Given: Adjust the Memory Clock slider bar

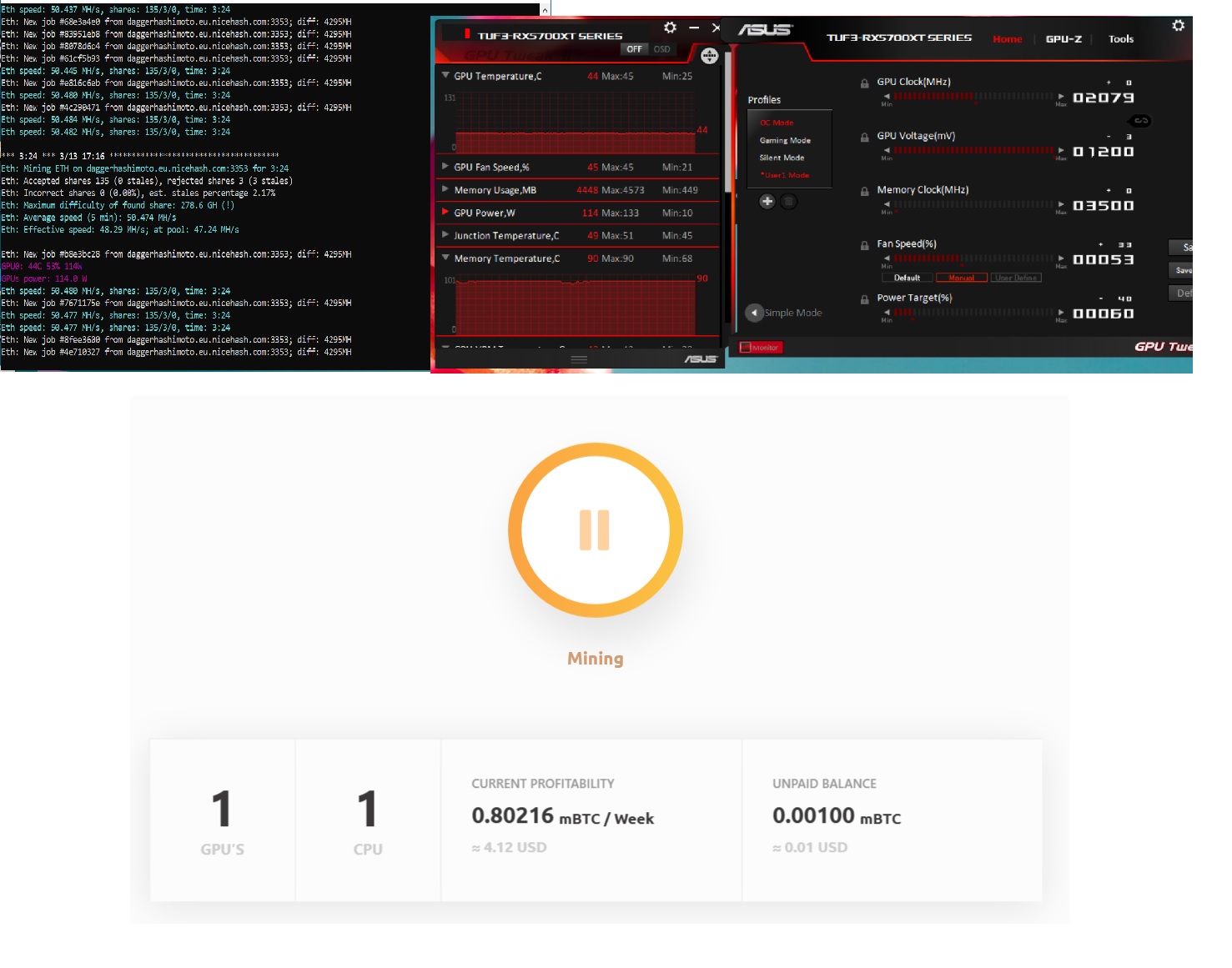Looking at the screenshot, I should (x=974, y=204).
